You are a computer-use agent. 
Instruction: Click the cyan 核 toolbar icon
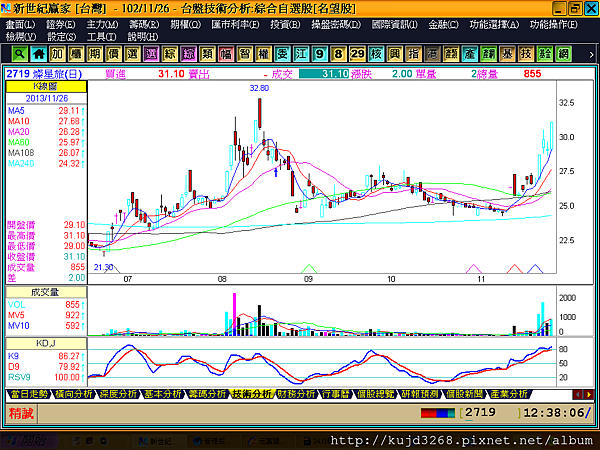point(376,54)
